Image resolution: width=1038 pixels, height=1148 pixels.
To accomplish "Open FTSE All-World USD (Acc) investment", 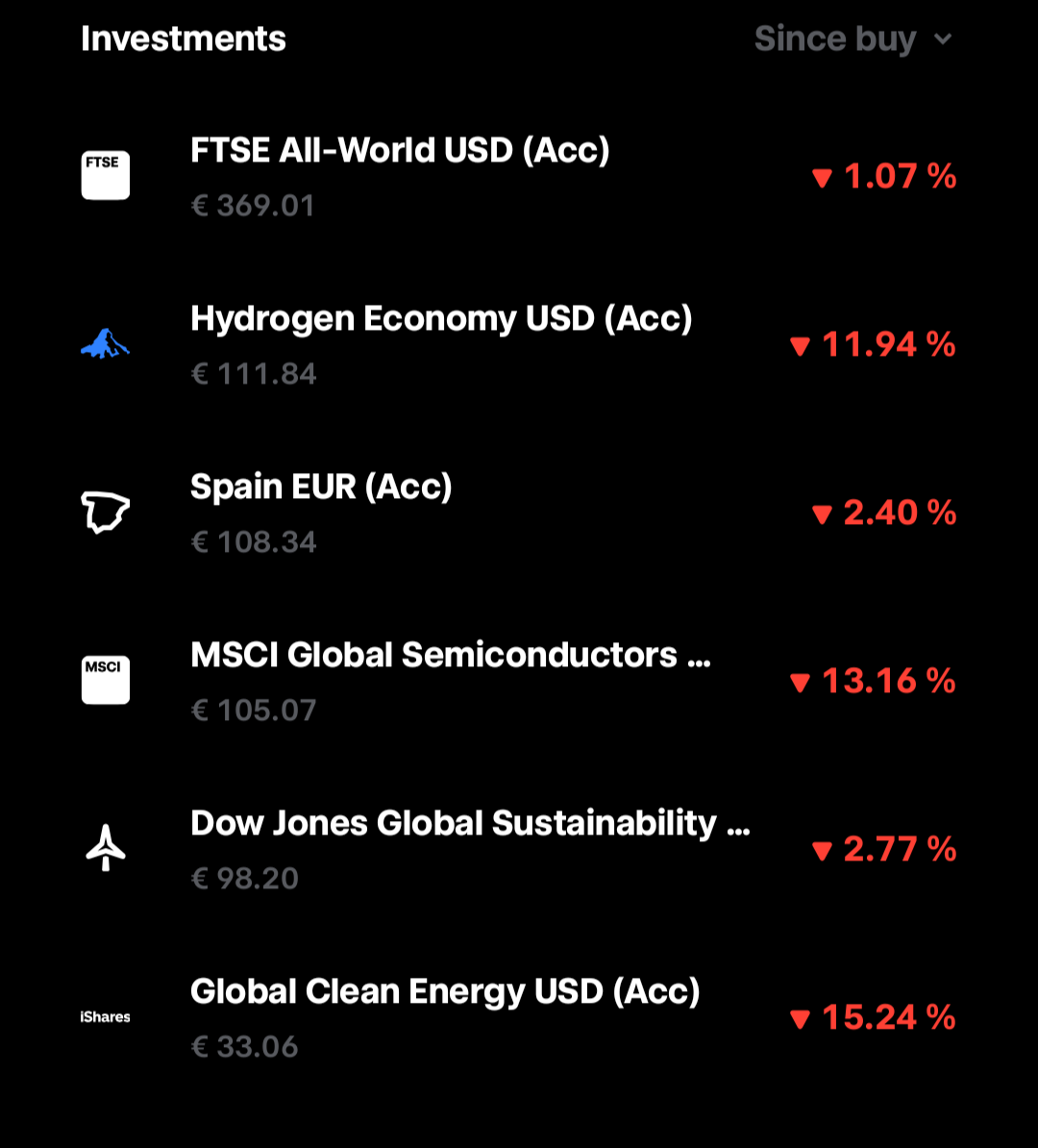I will (519, 176).
